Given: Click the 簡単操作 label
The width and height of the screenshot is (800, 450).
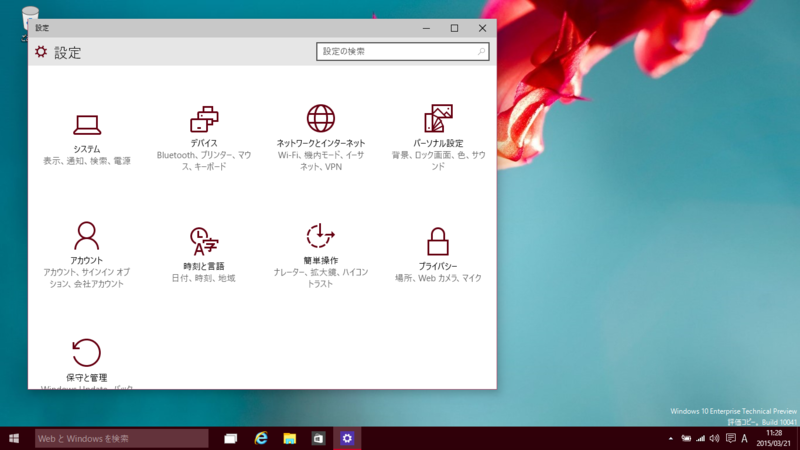Looking at the screenshot, I should (320, 260).
